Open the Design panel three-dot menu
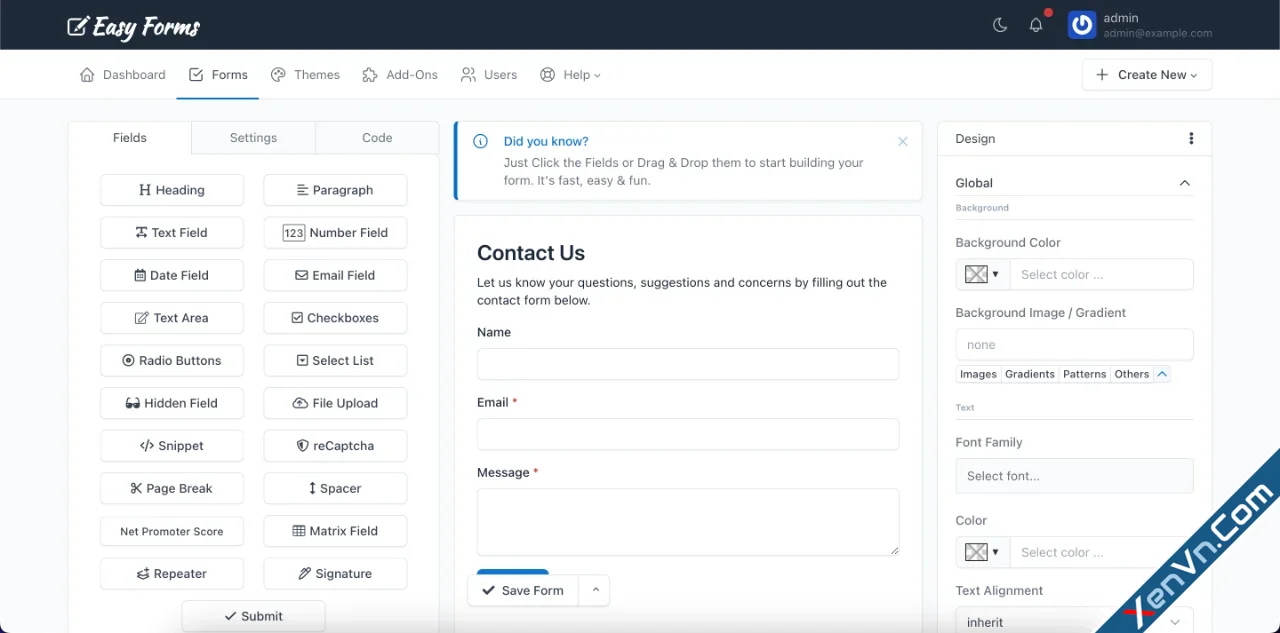1280x633 pixels. [x=1191, y=139]
